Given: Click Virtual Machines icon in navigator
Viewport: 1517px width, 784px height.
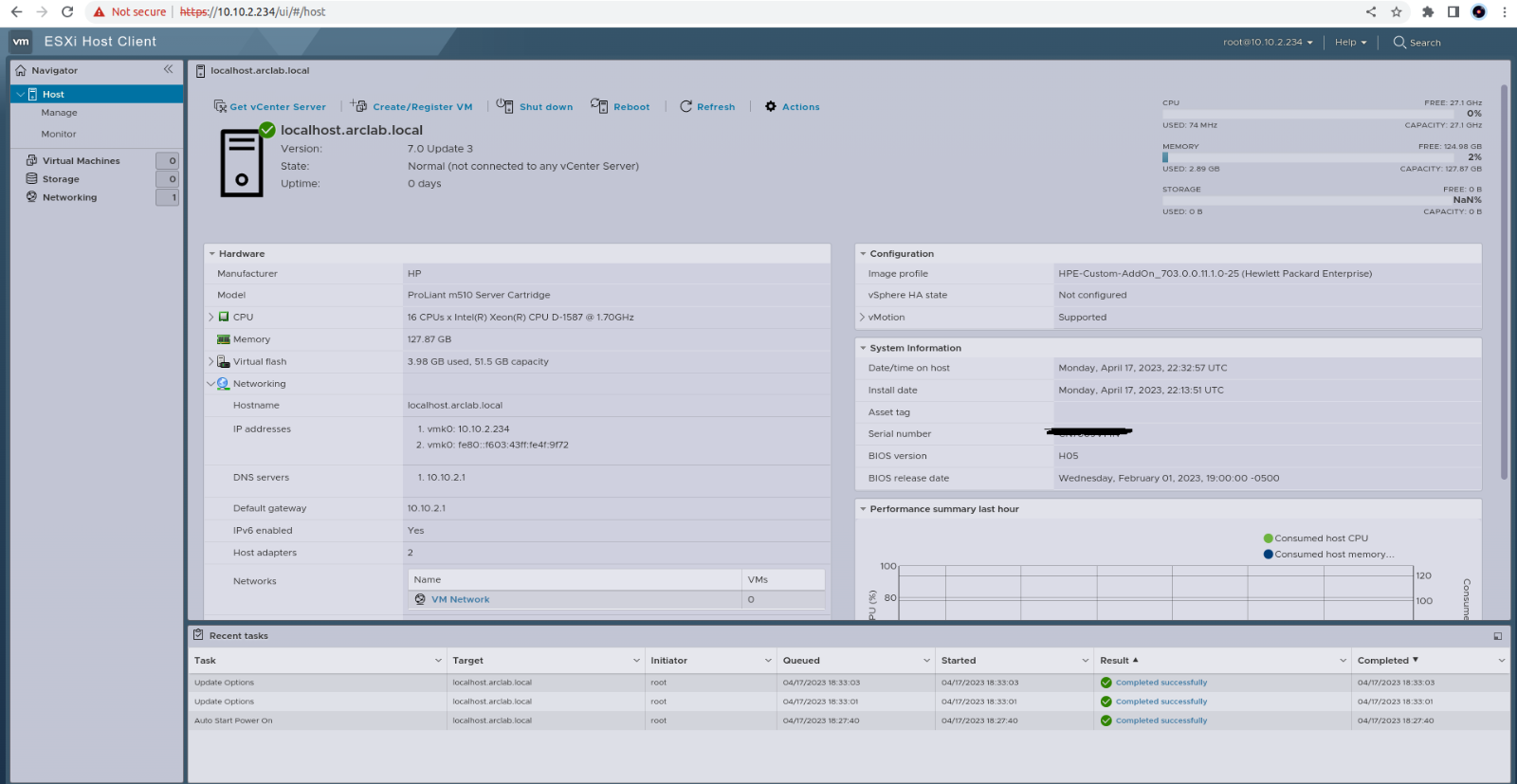Looking at the screenshot, I should tap(31, 160).
